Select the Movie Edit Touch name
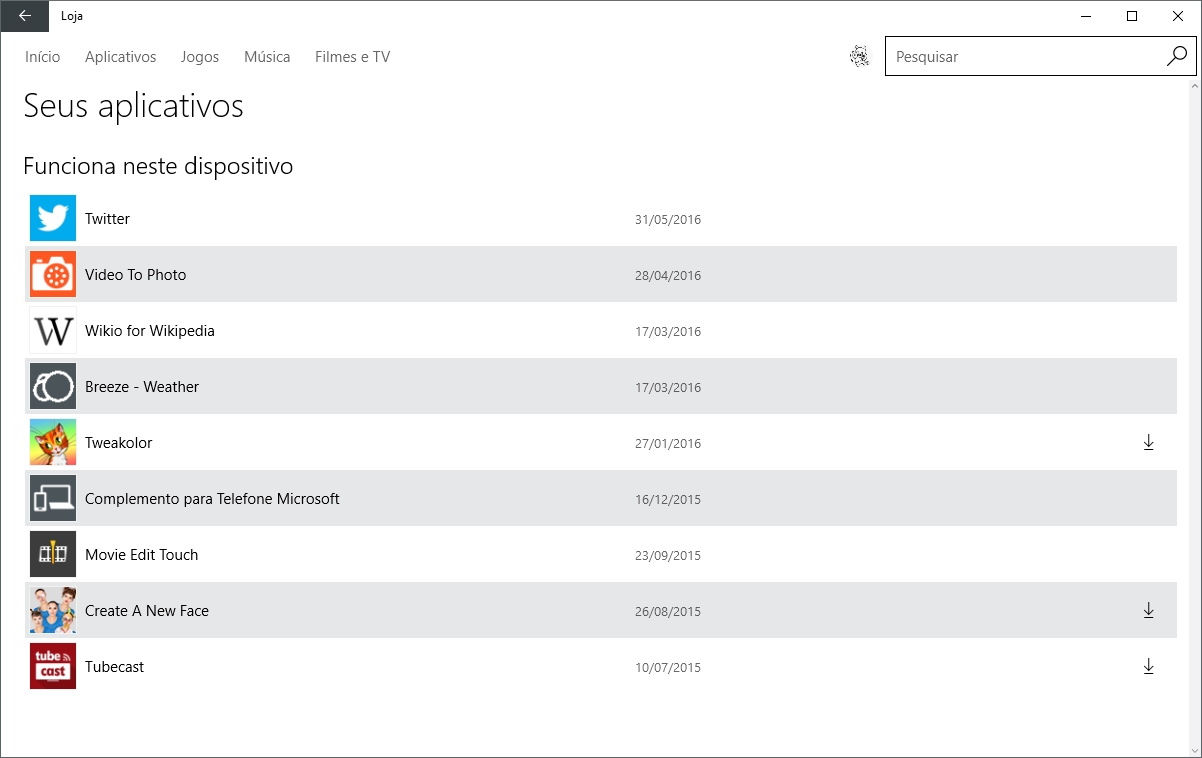This screenshot has height=758, width=1202. click(142, 555)
